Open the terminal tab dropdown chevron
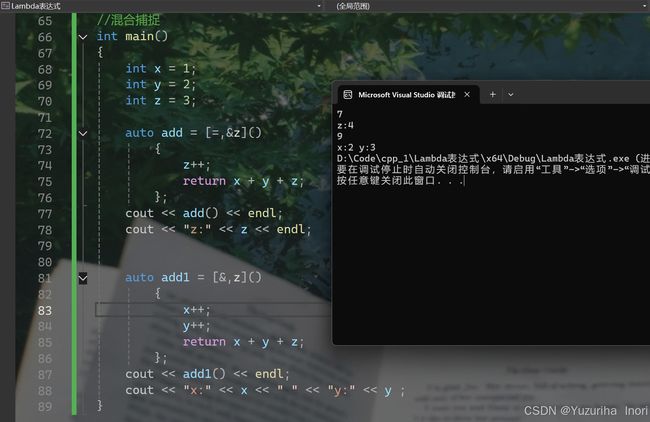Image resolution: width=650 pixels, height=422 pixels. pyautogui.click(x=511, y=95)
